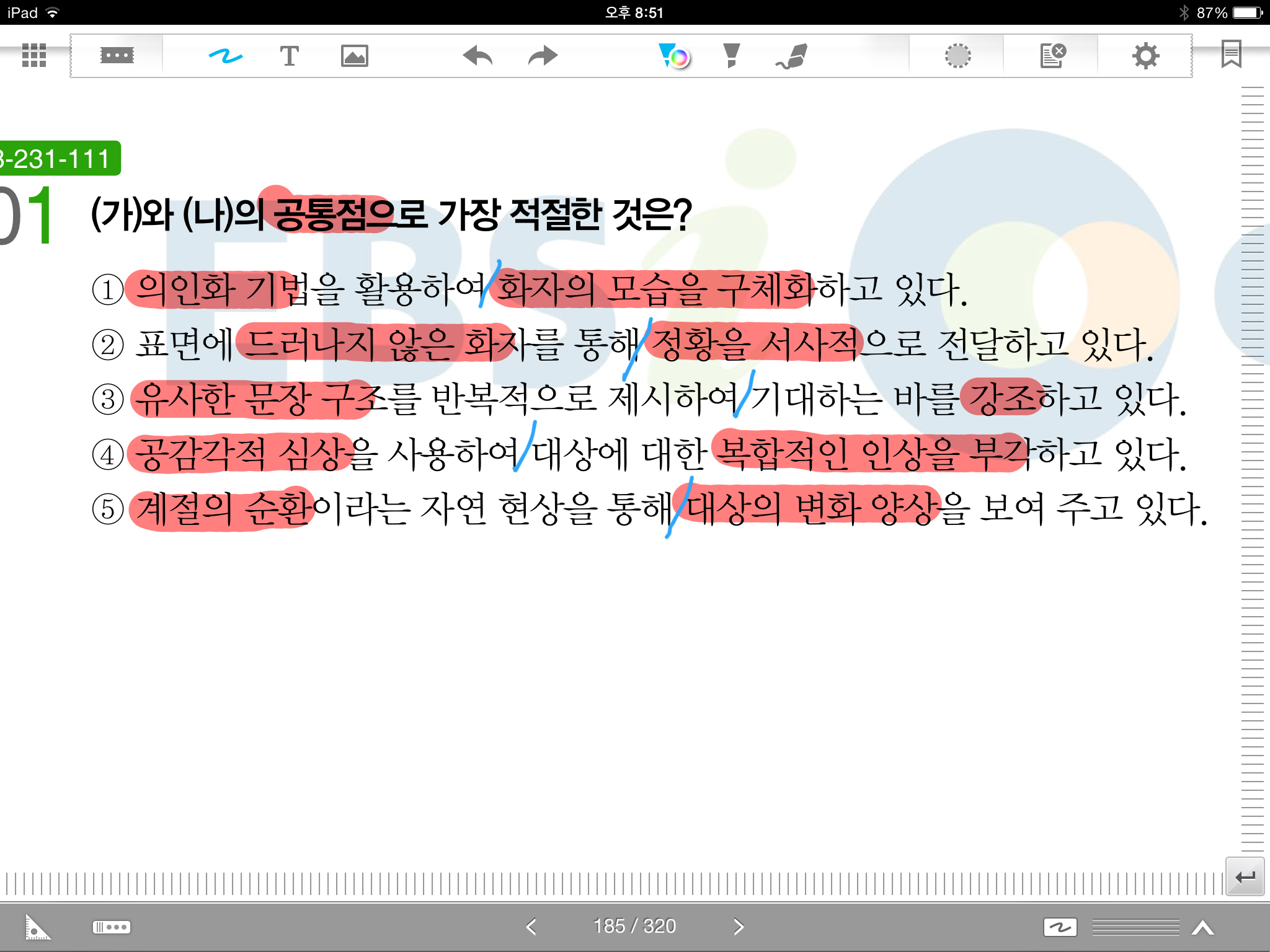Select the blue pen scribble tool
Screen dimensions: 1270x952
[x=225, y=56]
